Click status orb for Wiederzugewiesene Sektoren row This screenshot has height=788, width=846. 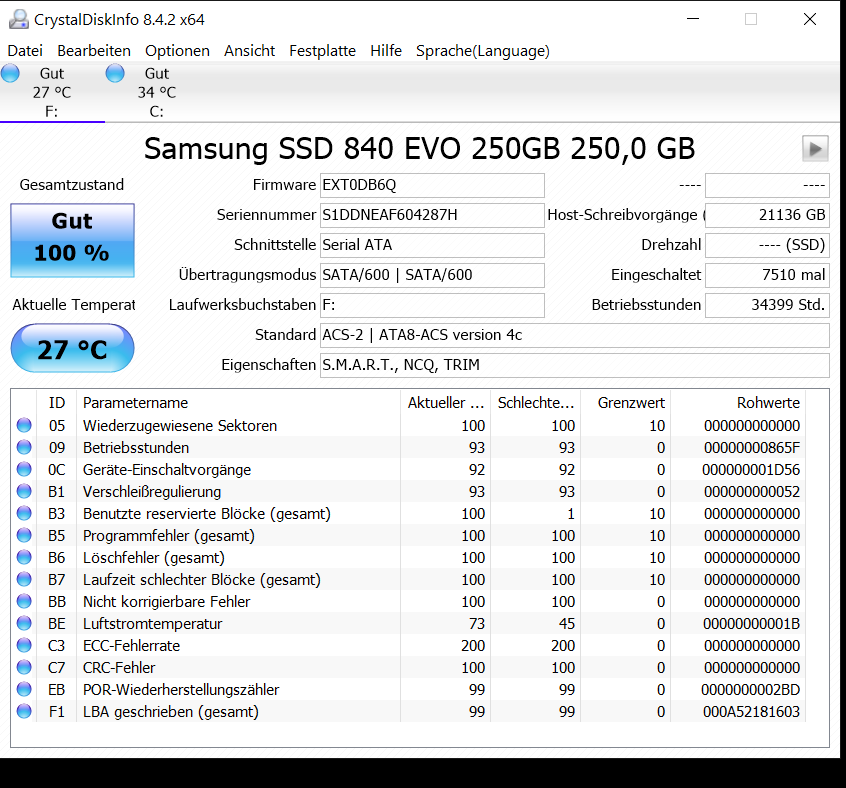point(24,425)
